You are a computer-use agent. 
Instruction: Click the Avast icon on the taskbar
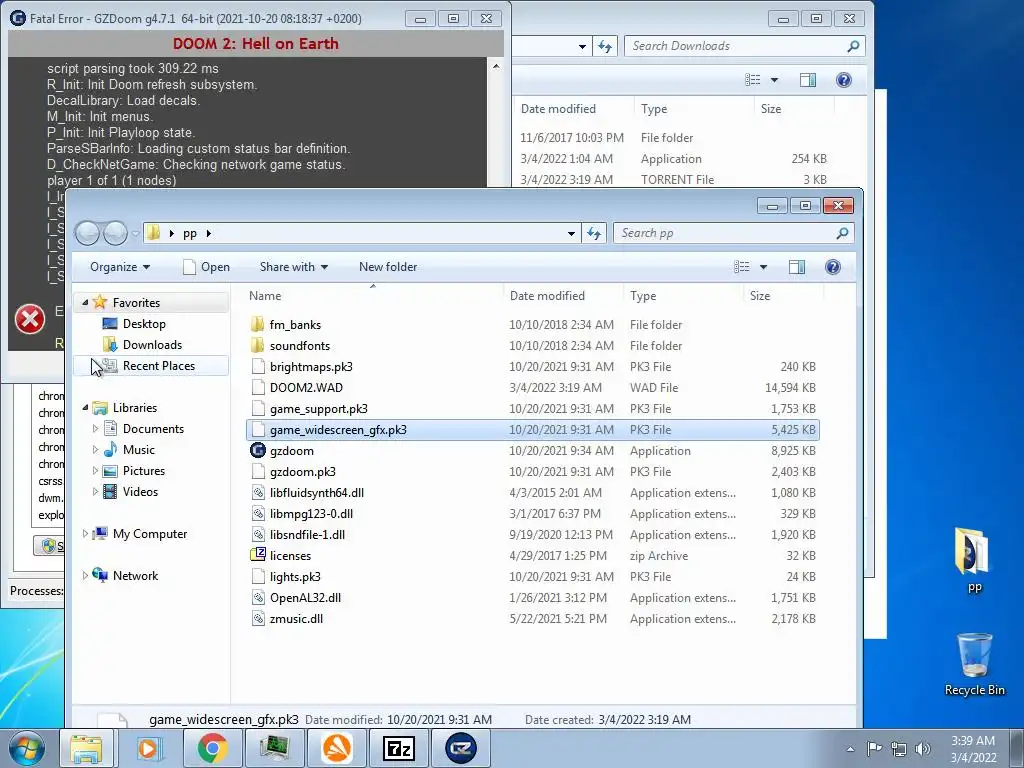click(337, 748)
